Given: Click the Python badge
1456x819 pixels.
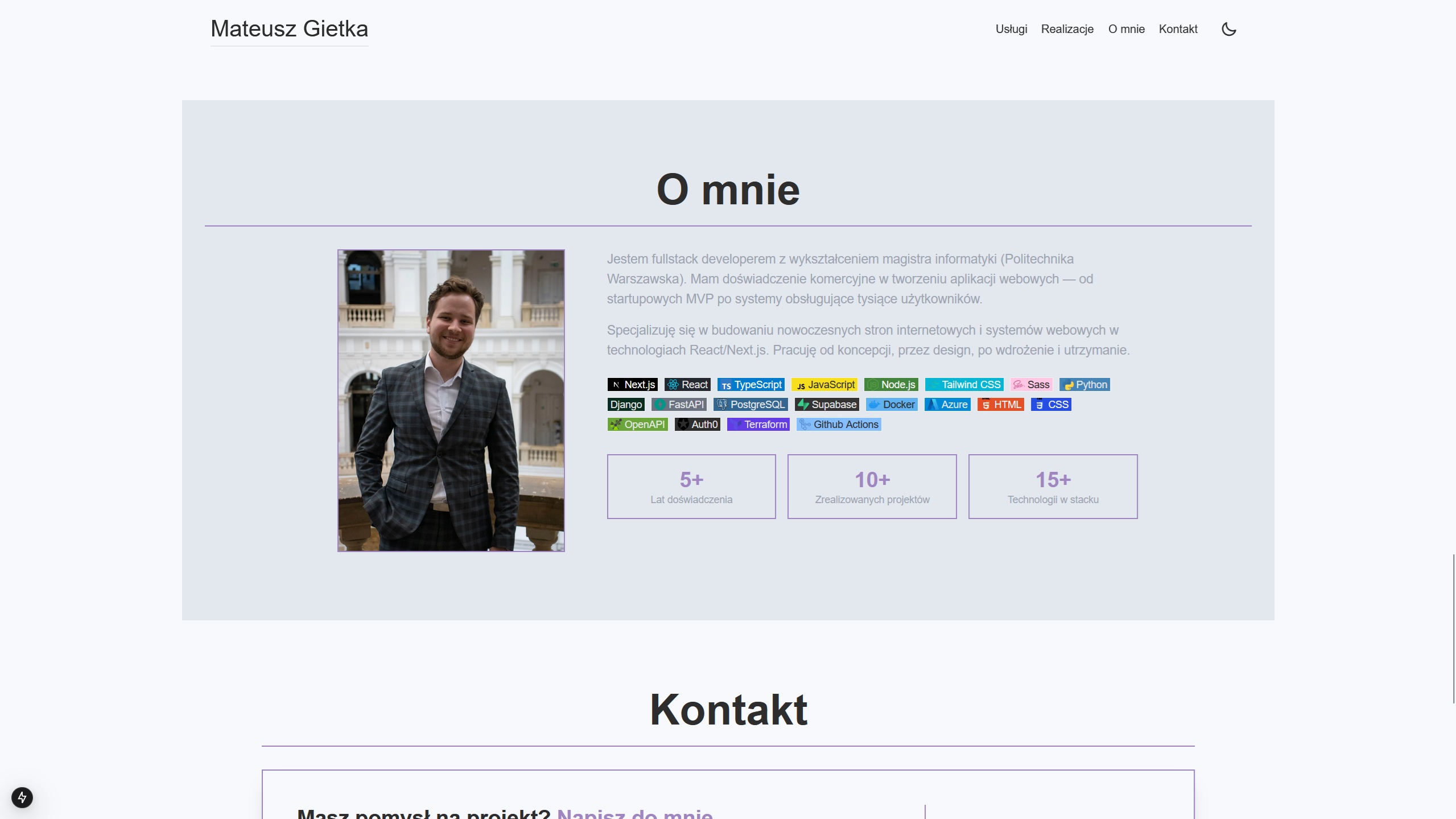Looking at the screenshot, I should 1084,384.
